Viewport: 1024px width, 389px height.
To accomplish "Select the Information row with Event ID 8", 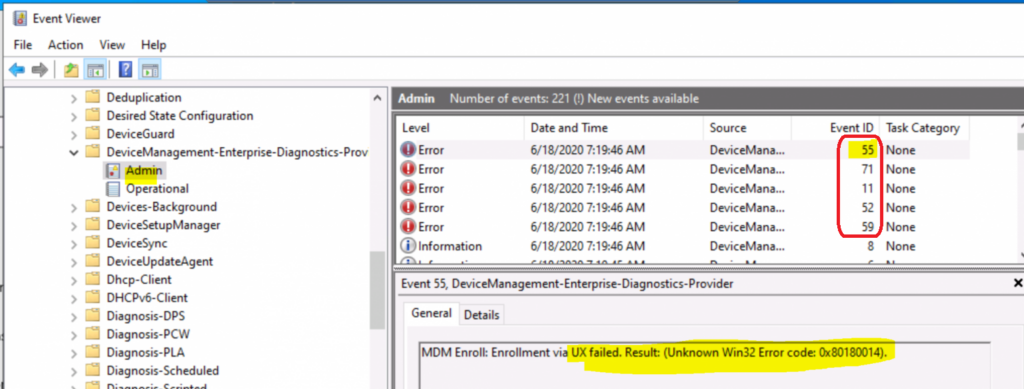I will (682, 246).
